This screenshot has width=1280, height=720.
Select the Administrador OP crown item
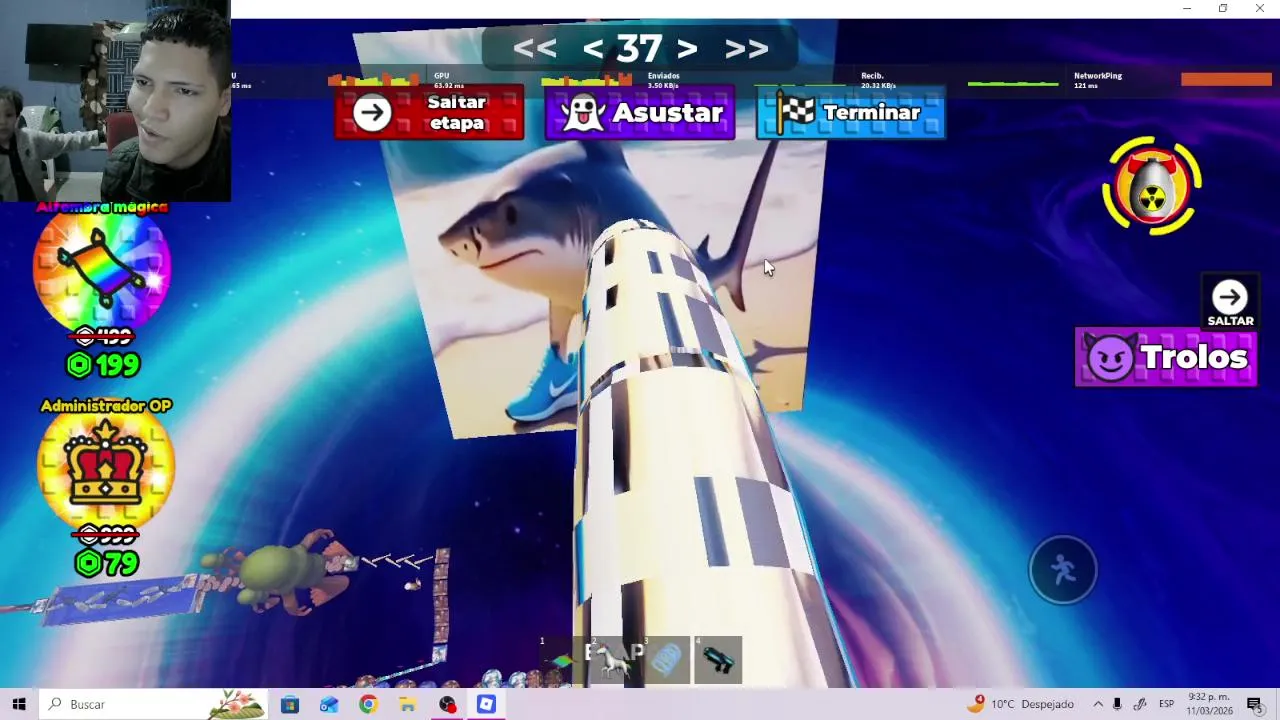(105, 465)
